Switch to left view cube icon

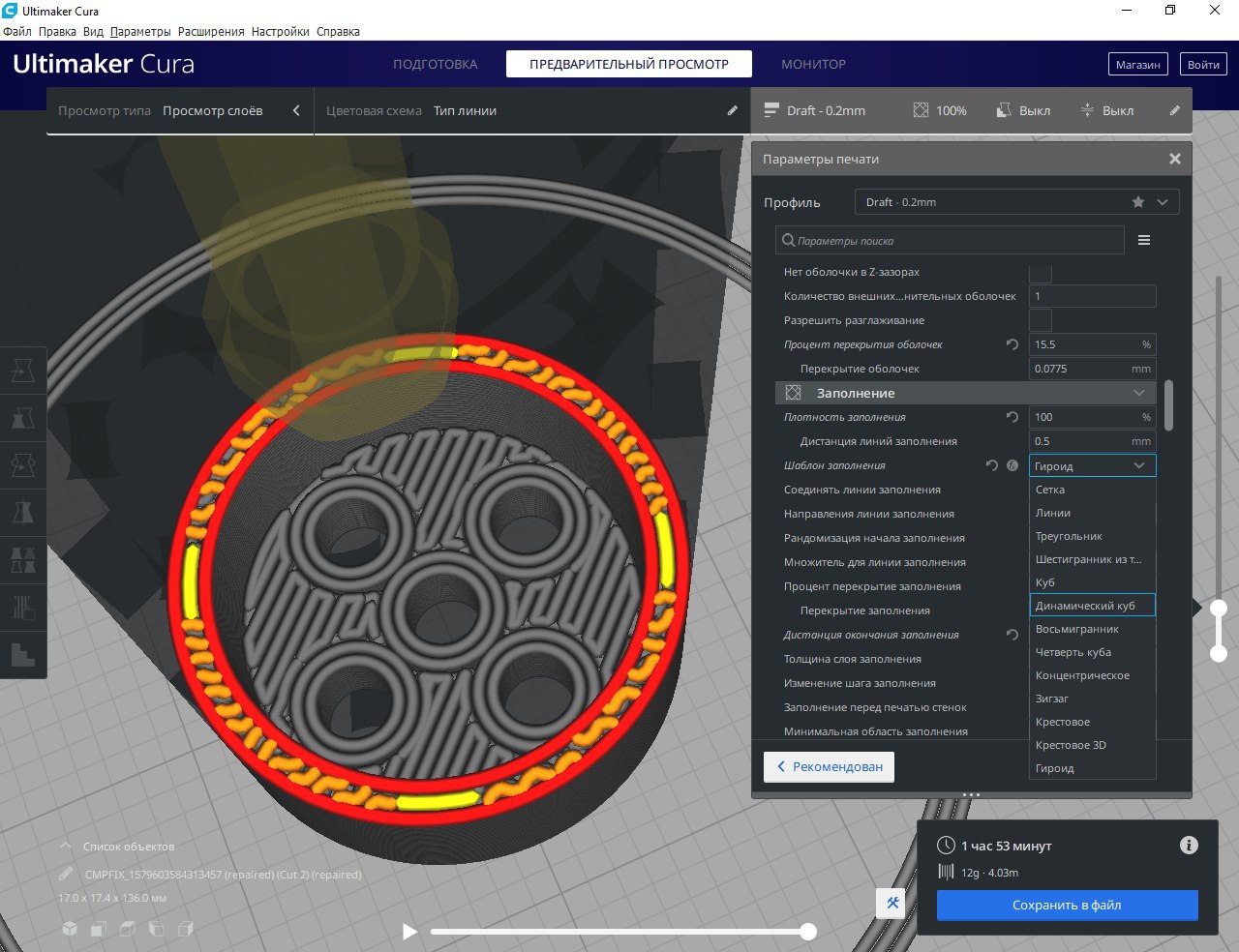[157, 929]
